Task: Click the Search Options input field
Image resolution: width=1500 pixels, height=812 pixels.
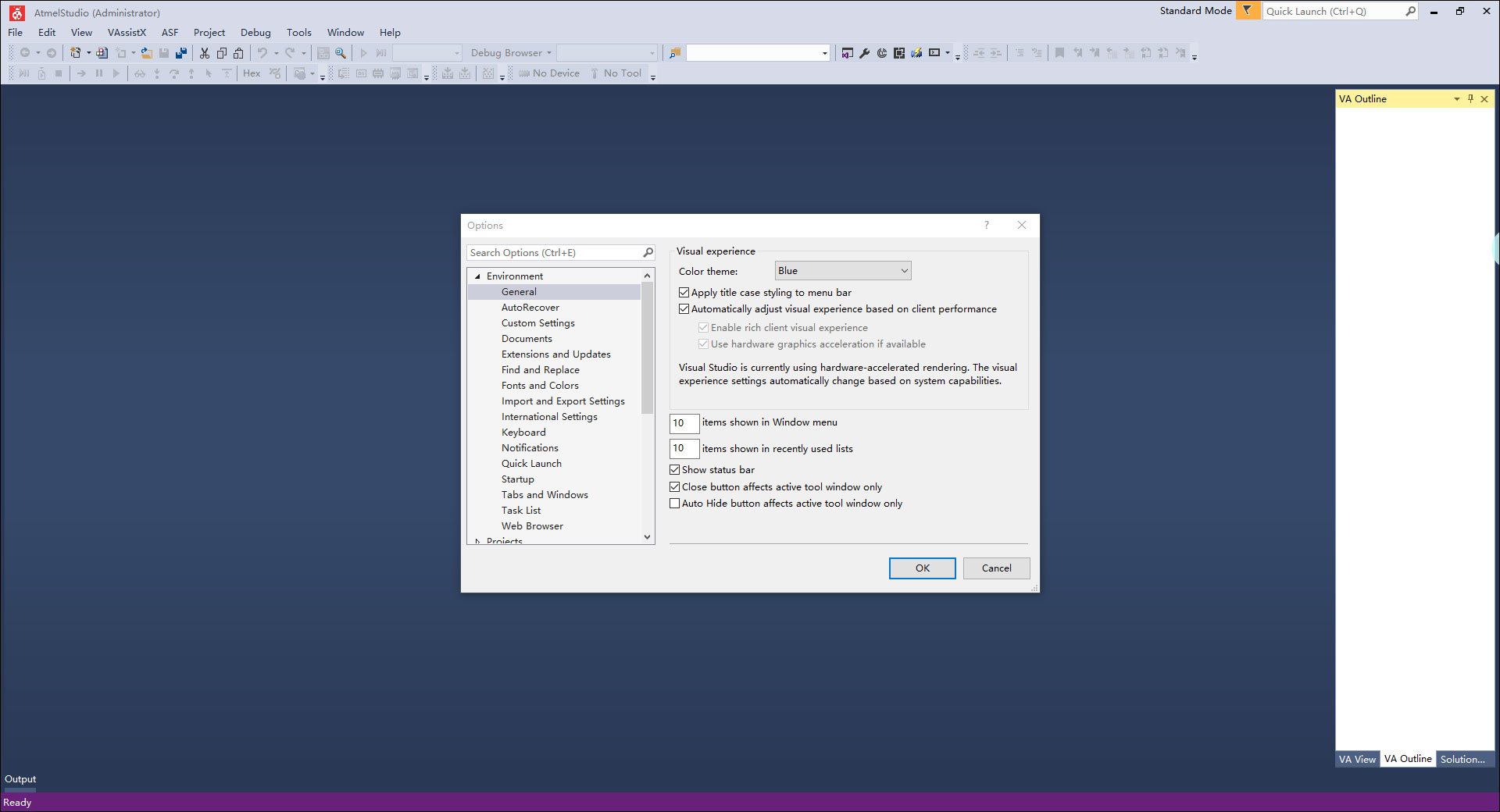Action: (555, 253)
